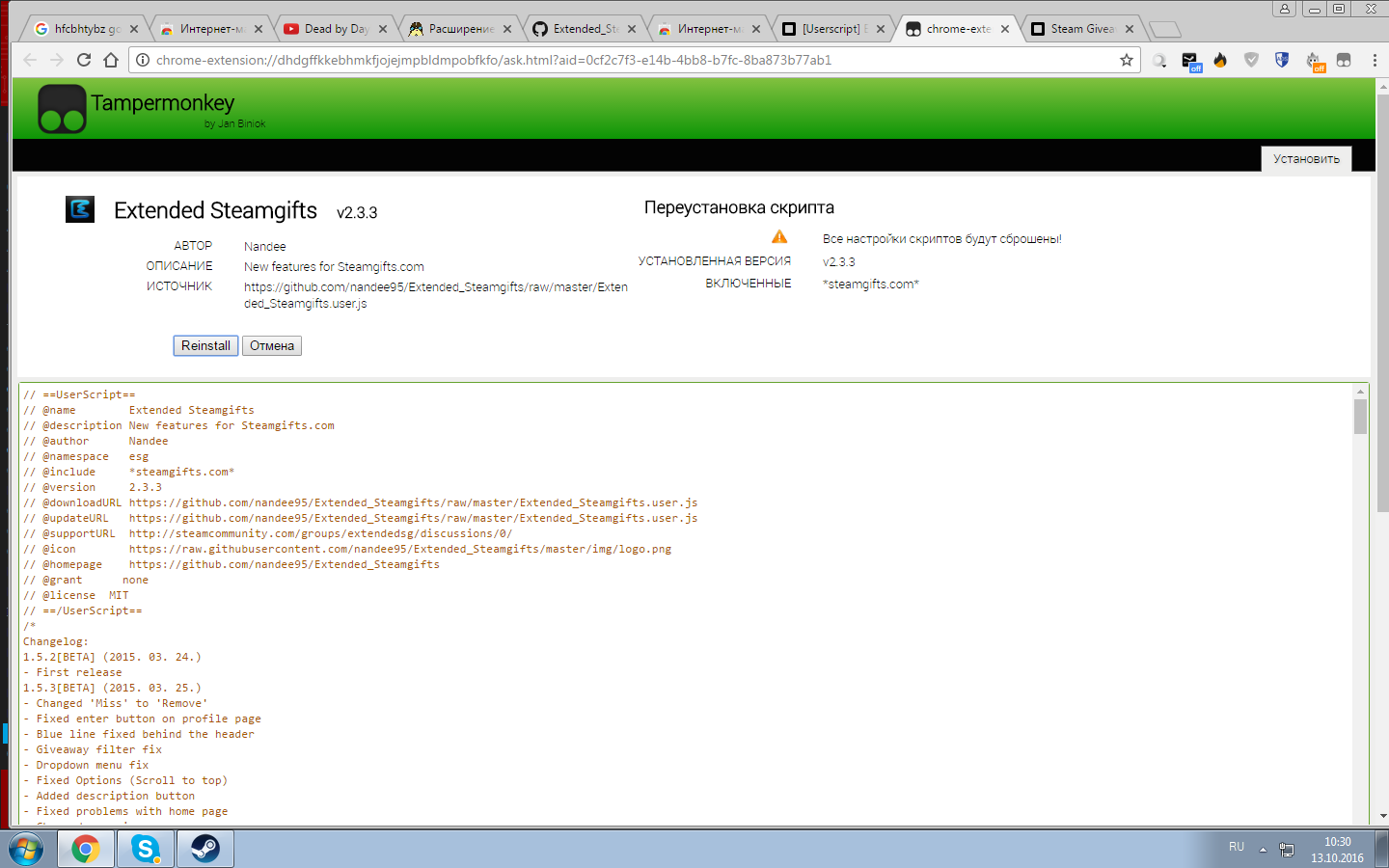Open the magnifier search extension
Screen dimensions: 1389x868
coord(1159,61)
